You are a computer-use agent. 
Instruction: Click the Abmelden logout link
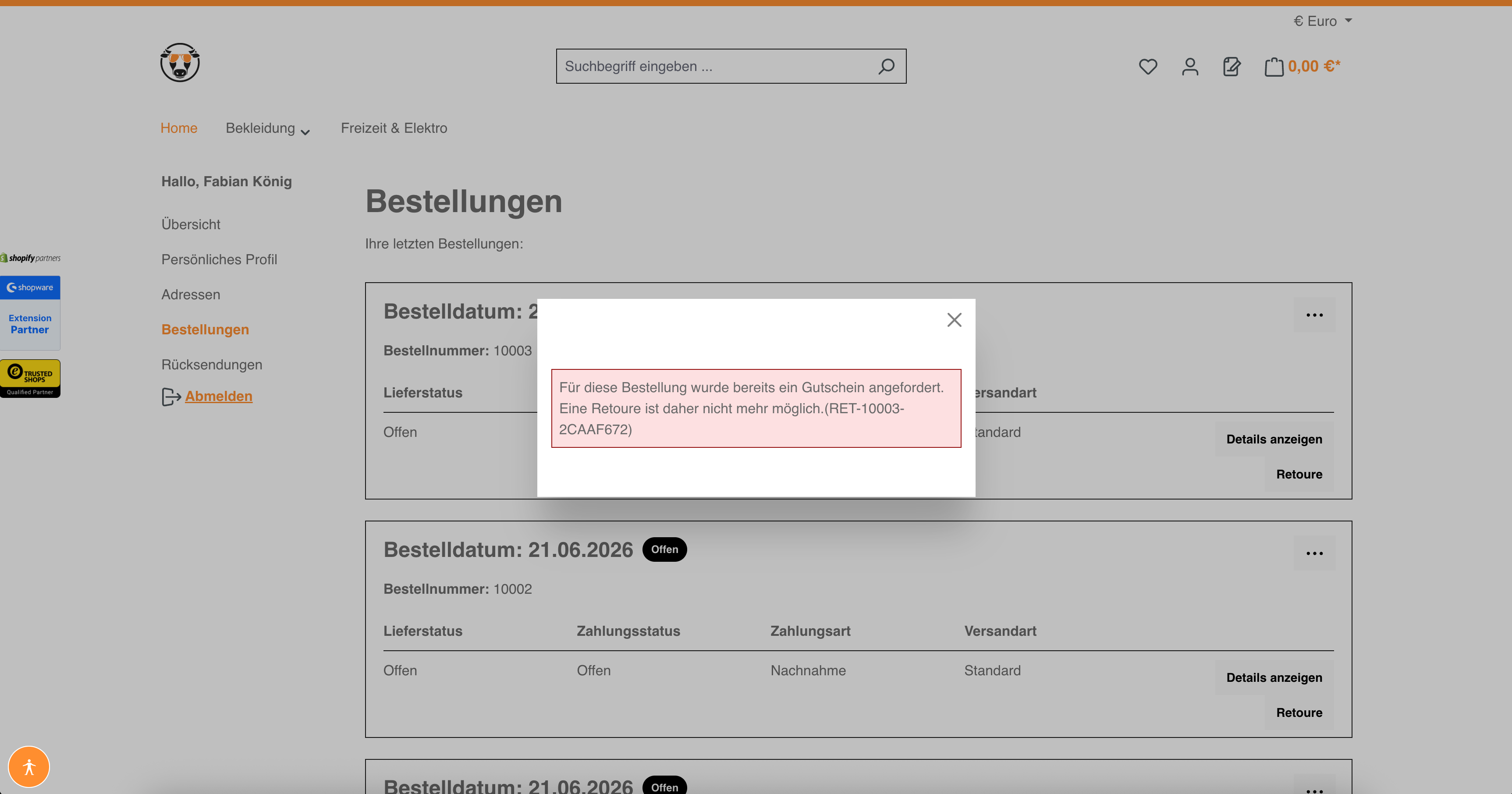(x=219, y=396)
